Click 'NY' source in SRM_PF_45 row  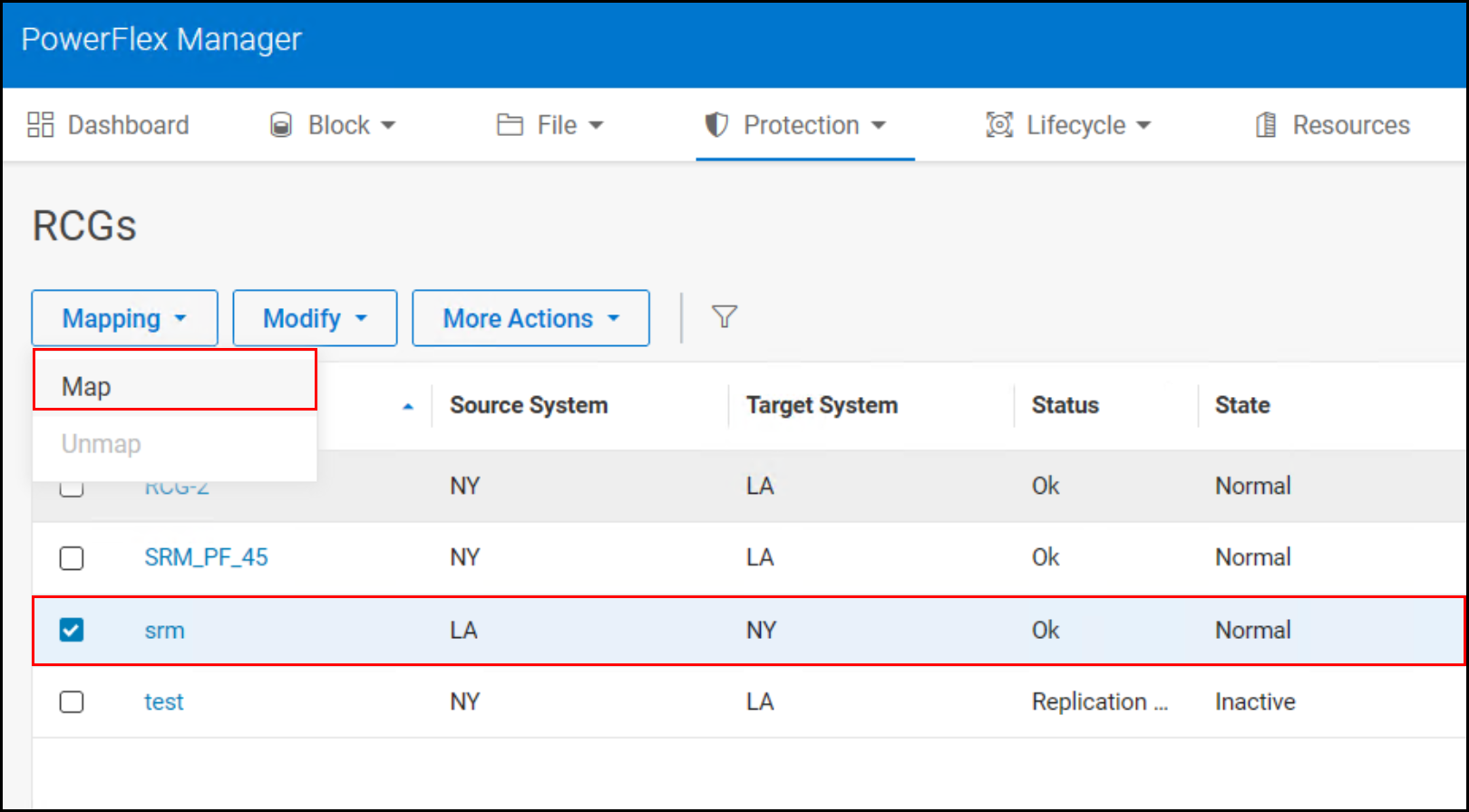(464, 557)
